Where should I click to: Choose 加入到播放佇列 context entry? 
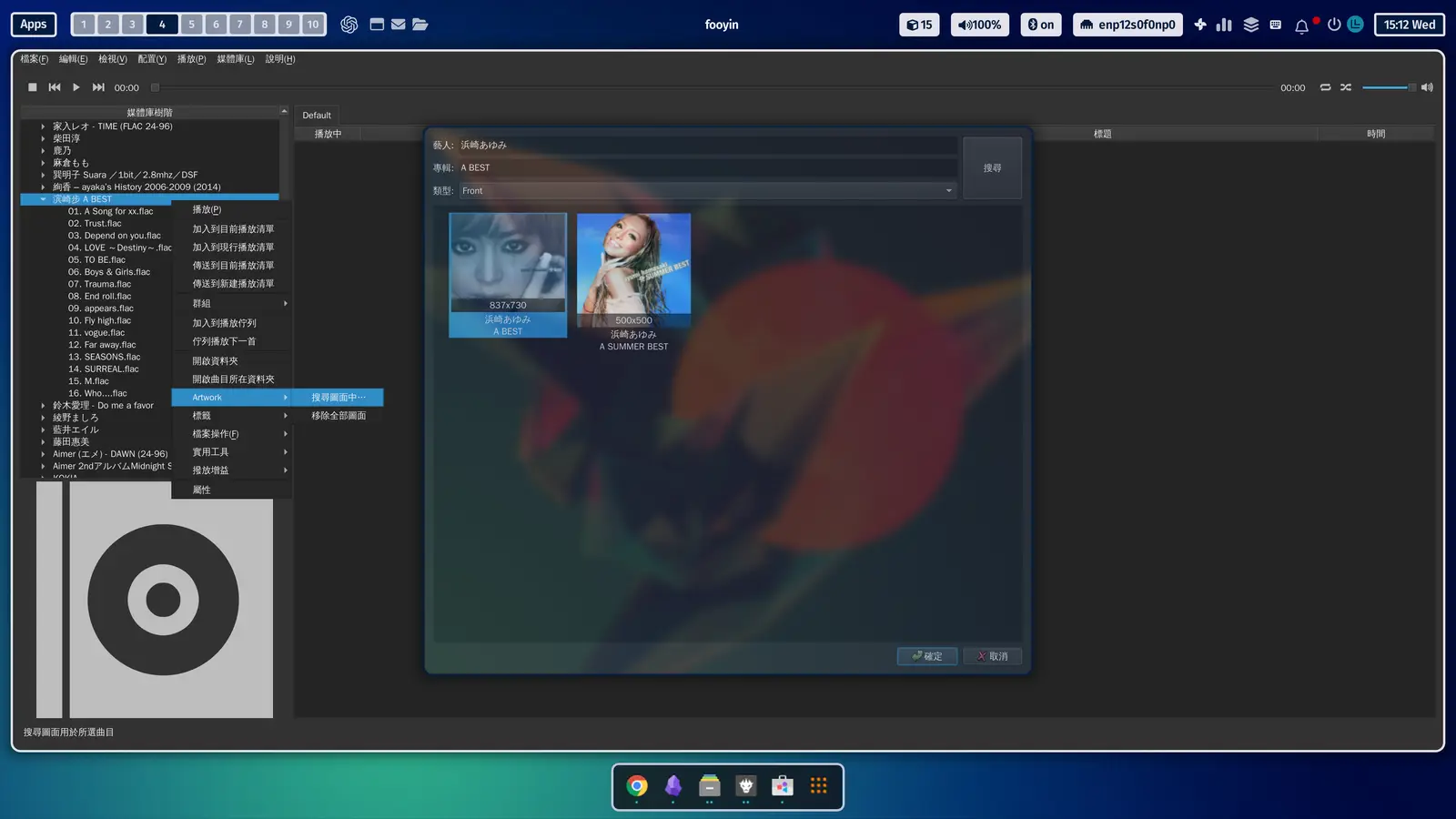[x=232, y=323]
